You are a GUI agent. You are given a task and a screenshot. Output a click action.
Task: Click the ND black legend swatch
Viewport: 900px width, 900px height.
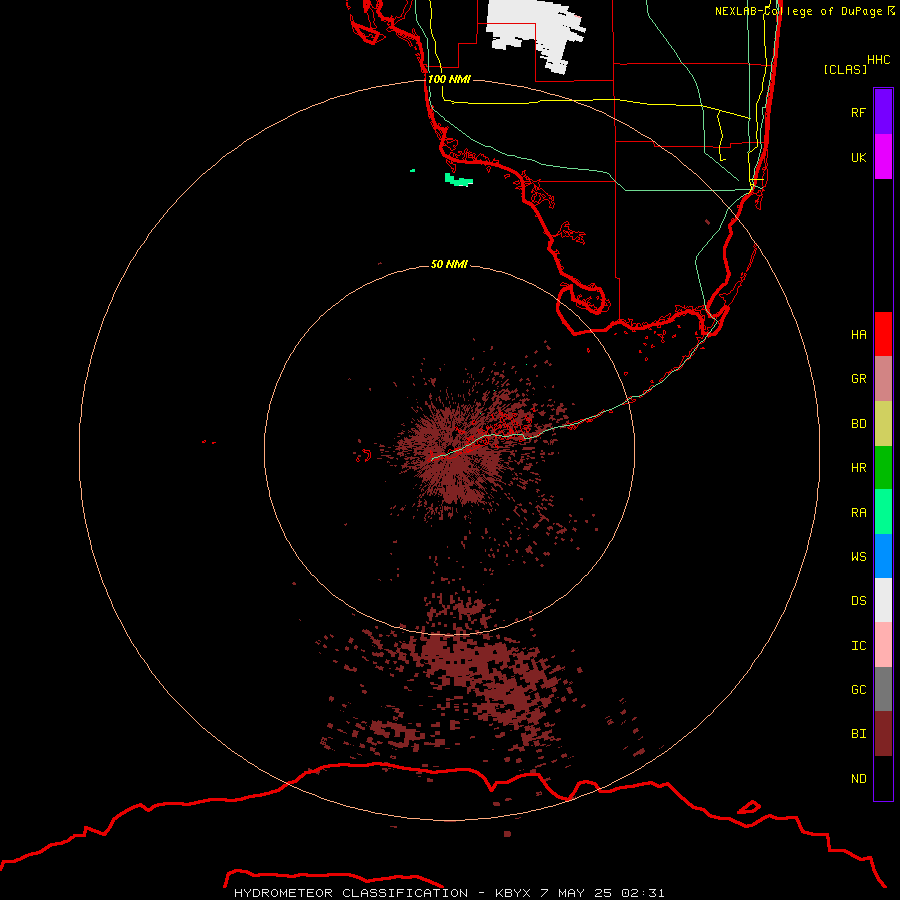[x=883, y=778]
